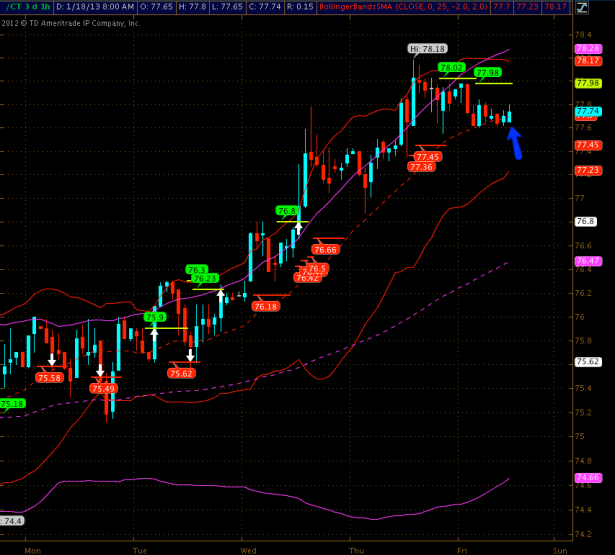Open the /CT 3 d 1h symbol label
Viewport: 615px width, 555px height.
pos(28,7)
